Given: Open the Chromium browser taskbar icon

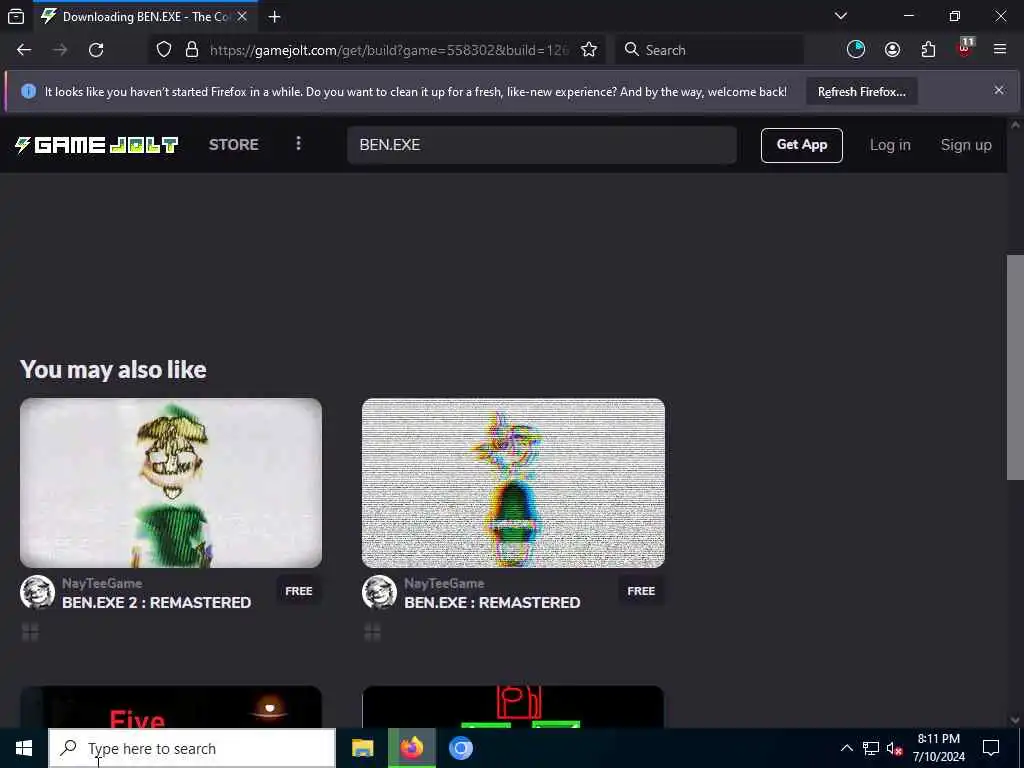Looking at the screenshot, I should point(460,748).
